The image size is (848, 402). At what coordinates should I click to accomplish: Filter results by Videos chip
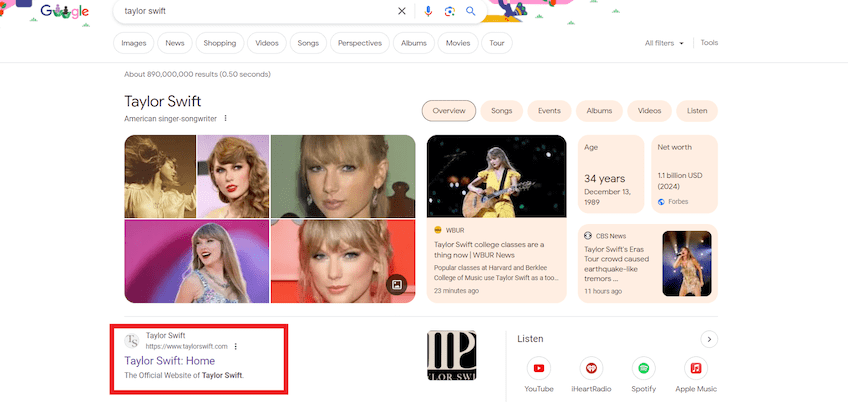click(x=267, y=43)
